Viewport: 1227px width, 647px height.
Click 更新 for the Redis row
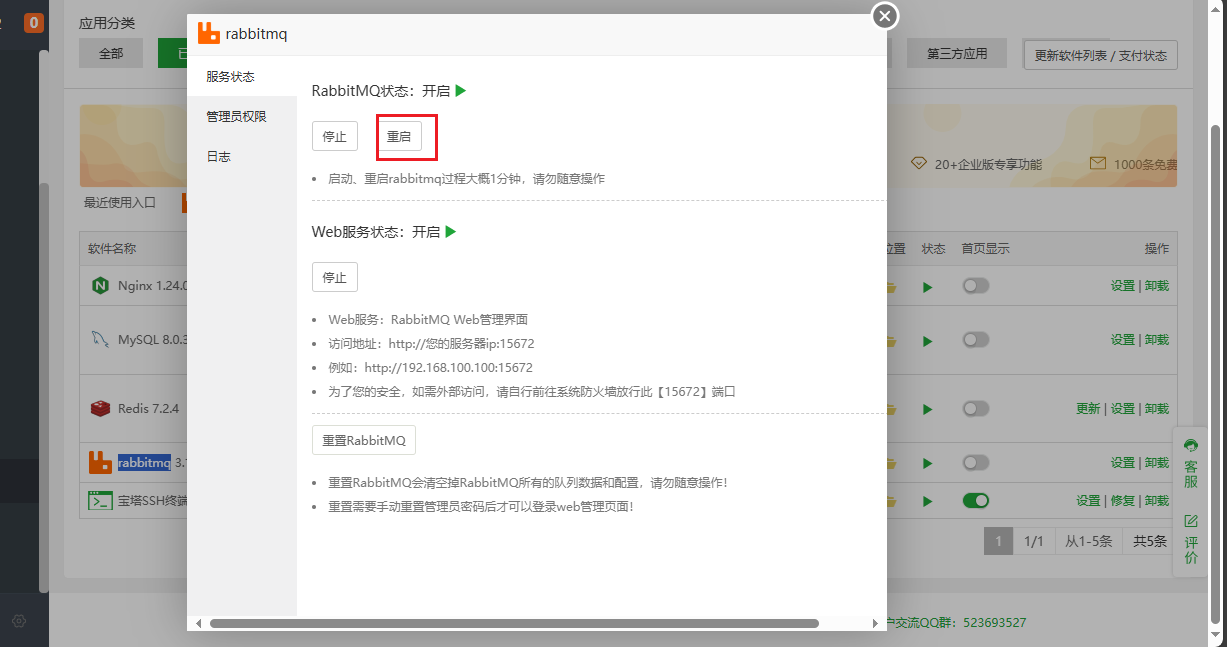[x=1088, y=408]
